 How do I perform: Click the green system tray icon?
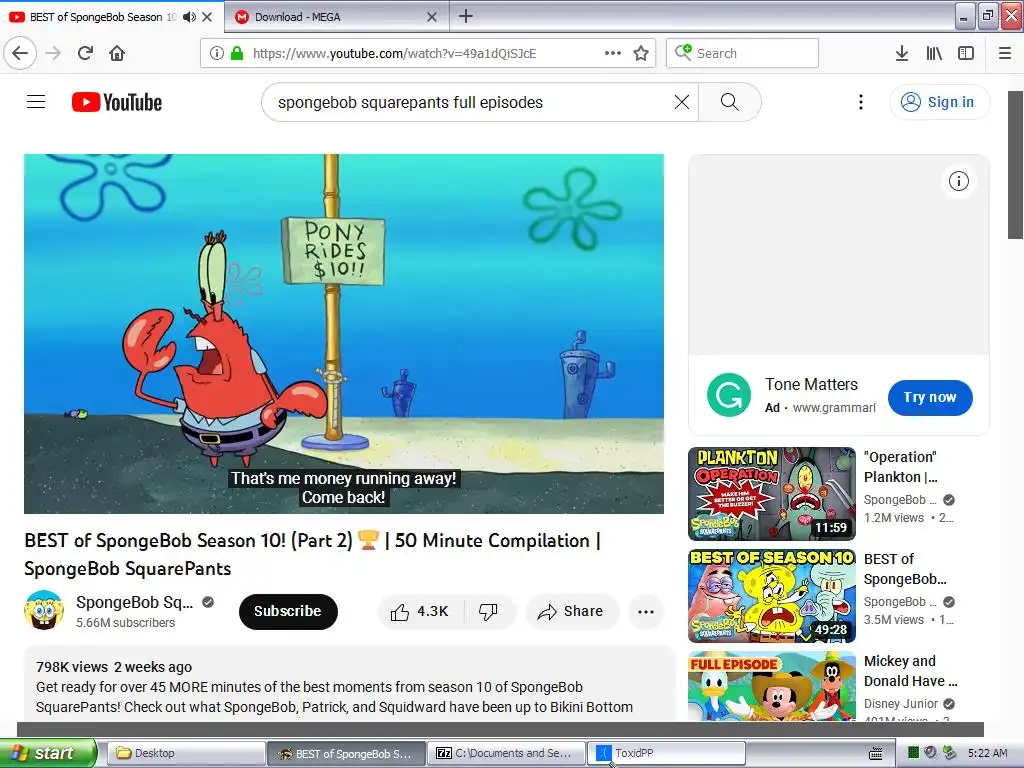click(x=913, y=753)
